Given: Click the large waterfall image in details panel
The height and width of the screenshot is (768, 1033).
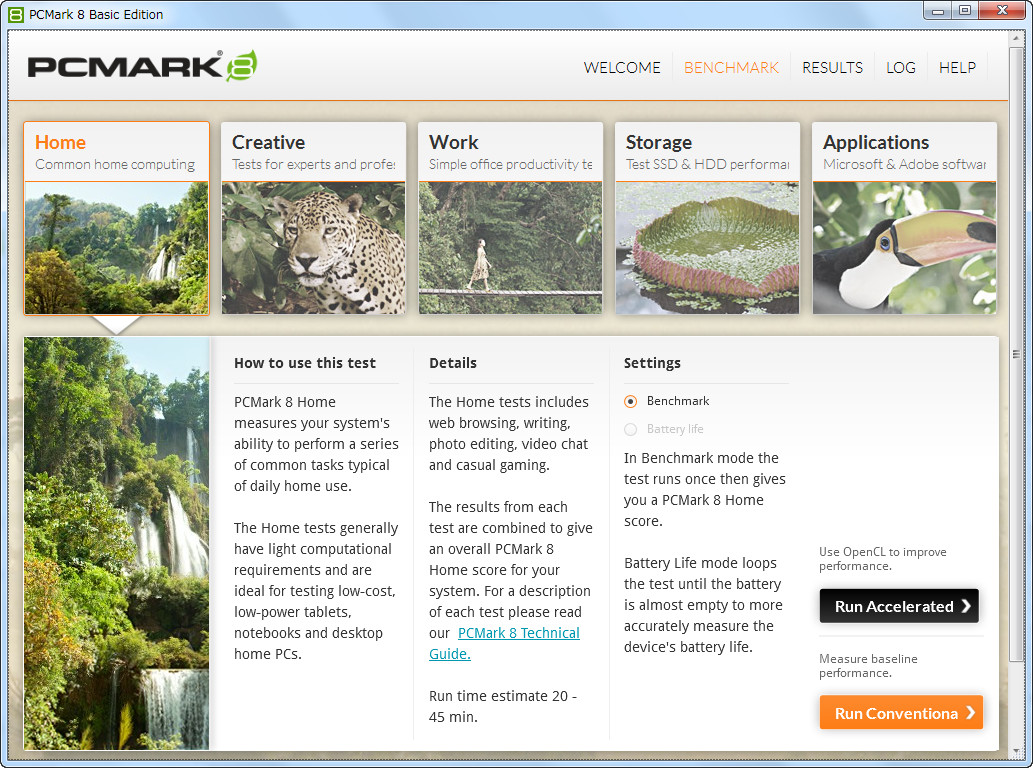Looking at the screenshot, I should (117, 543).
